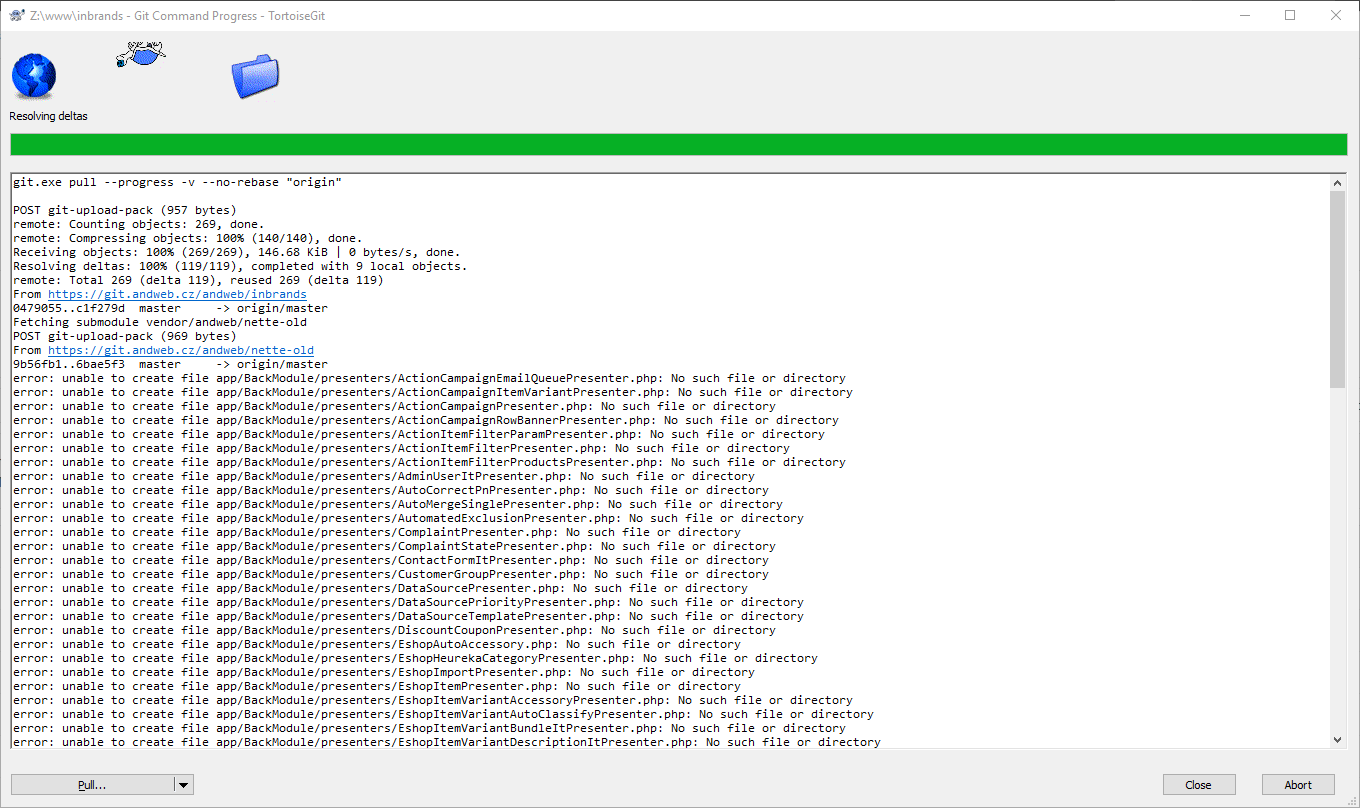Click the AutoMergeSinglePresenter.php error line
The width and height of the screenshot is (1360, 808).
[x=398, y=505]
